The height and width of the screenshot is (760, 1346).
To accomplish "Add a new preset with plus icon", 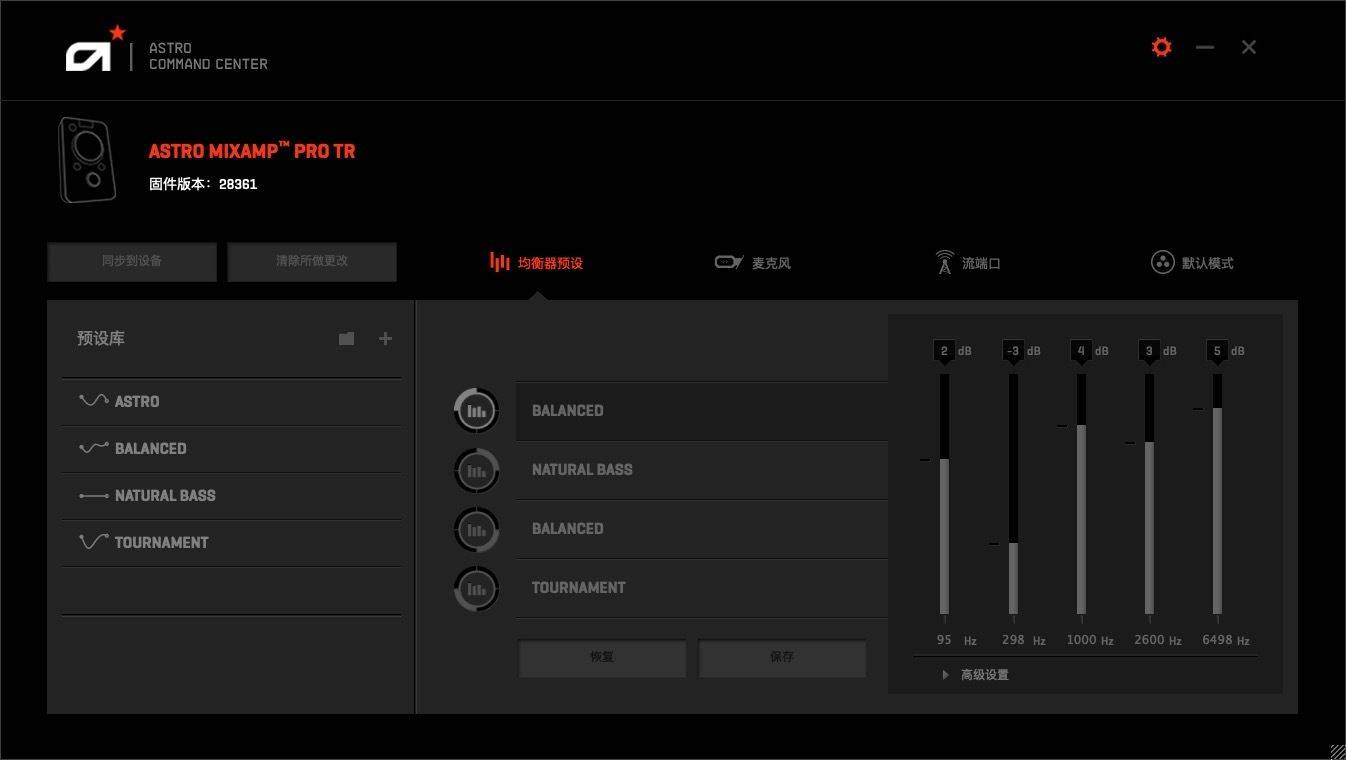I will coord(385,339).
